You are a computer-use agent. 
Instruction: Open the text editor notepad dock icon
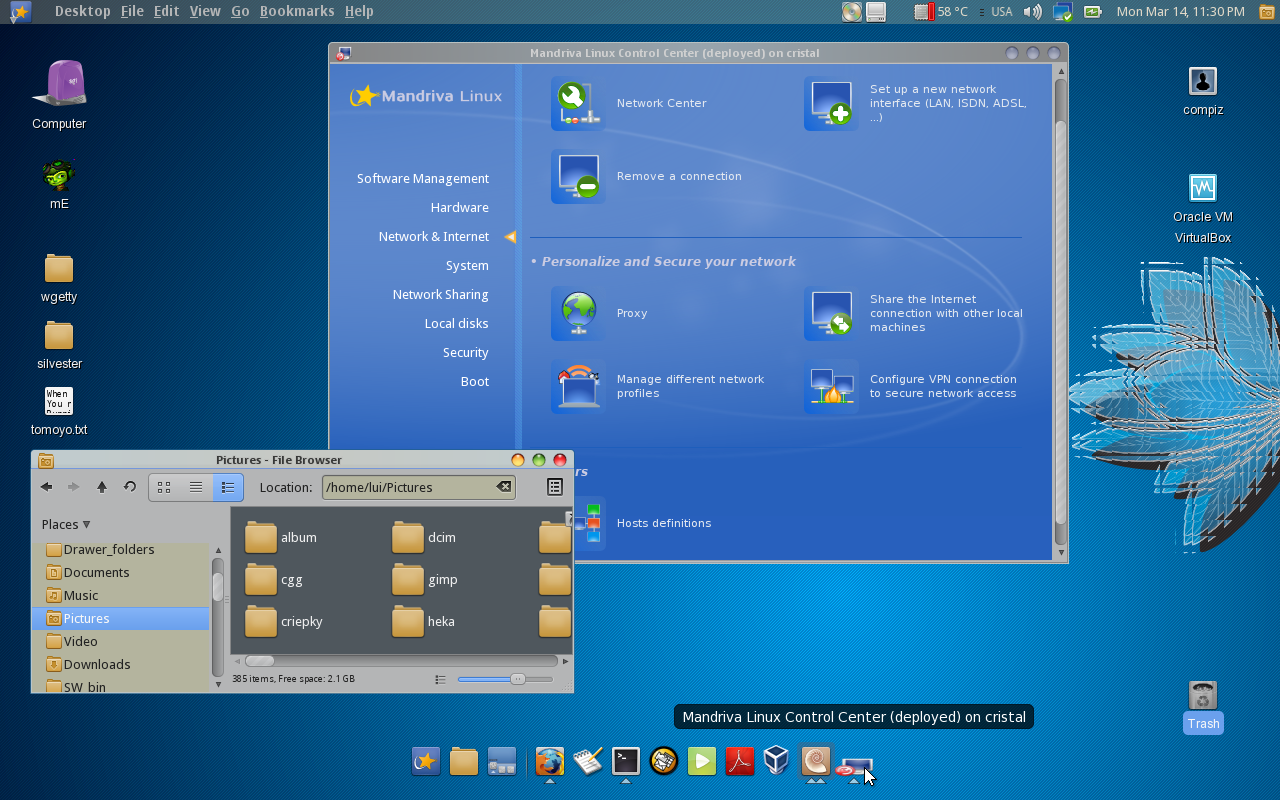[588, 762]
